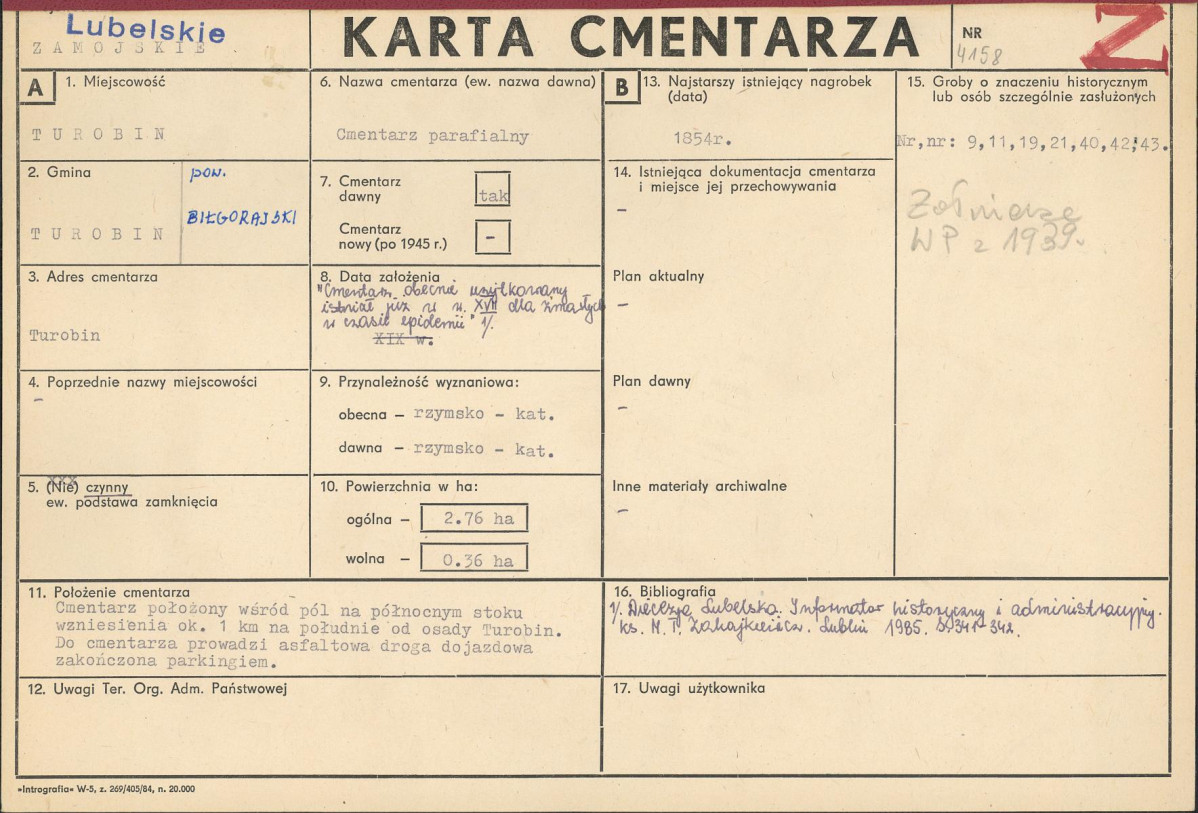Click the '2.76 ha' ogólna area box
This screenshot has height=813, width=1198.
tap(474, 518)
